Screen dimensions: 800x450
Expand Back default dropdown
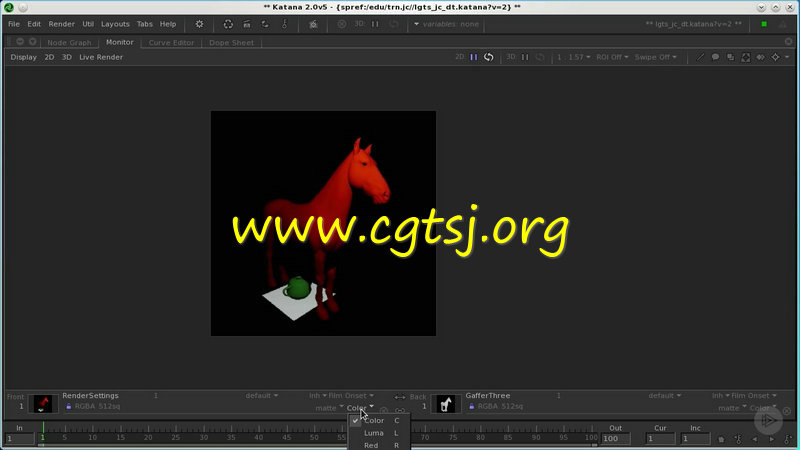(x=665, y=395)
